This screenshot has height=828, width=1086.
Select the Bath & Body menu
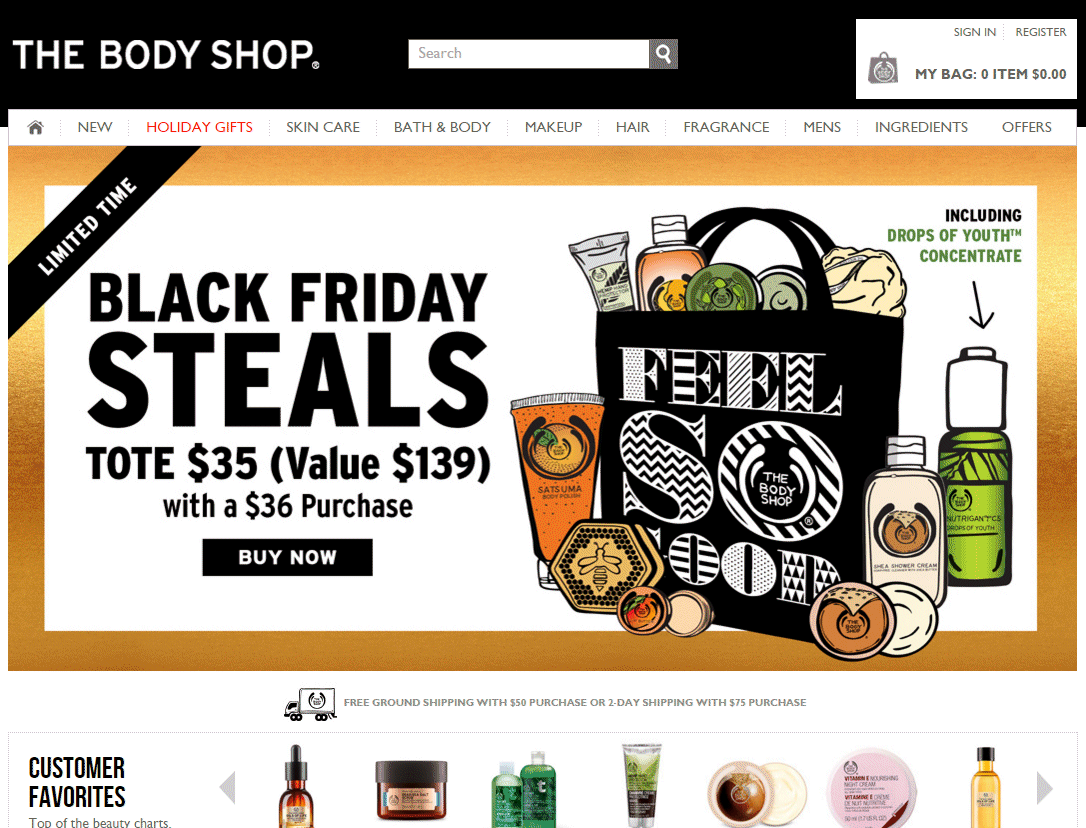tap(442, 127)
